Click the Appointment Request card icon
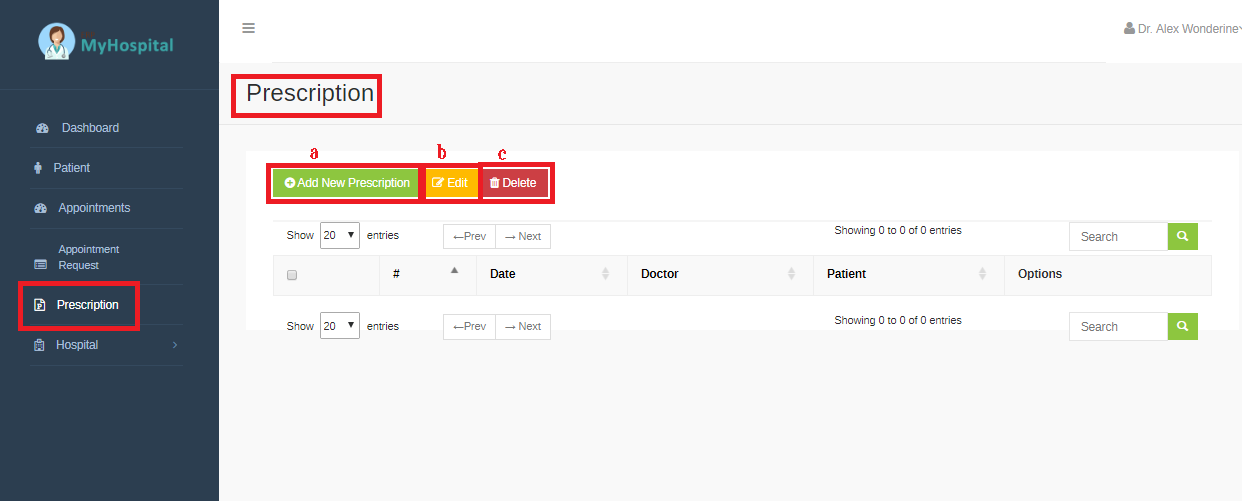The image size is (1242, 501). click(41, 265)
